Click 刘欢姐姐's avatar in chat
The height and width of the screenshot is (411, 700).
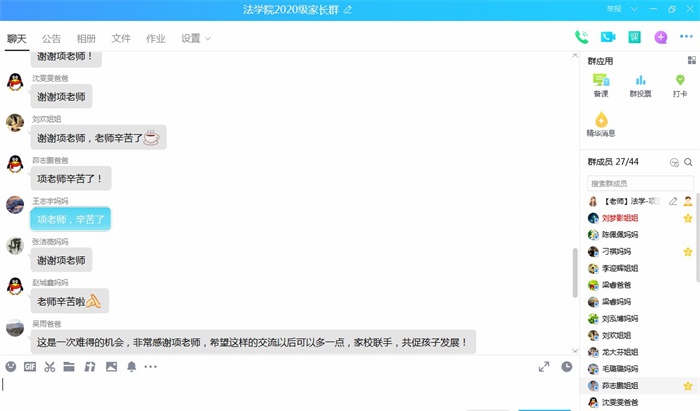[x=15, y=123]
